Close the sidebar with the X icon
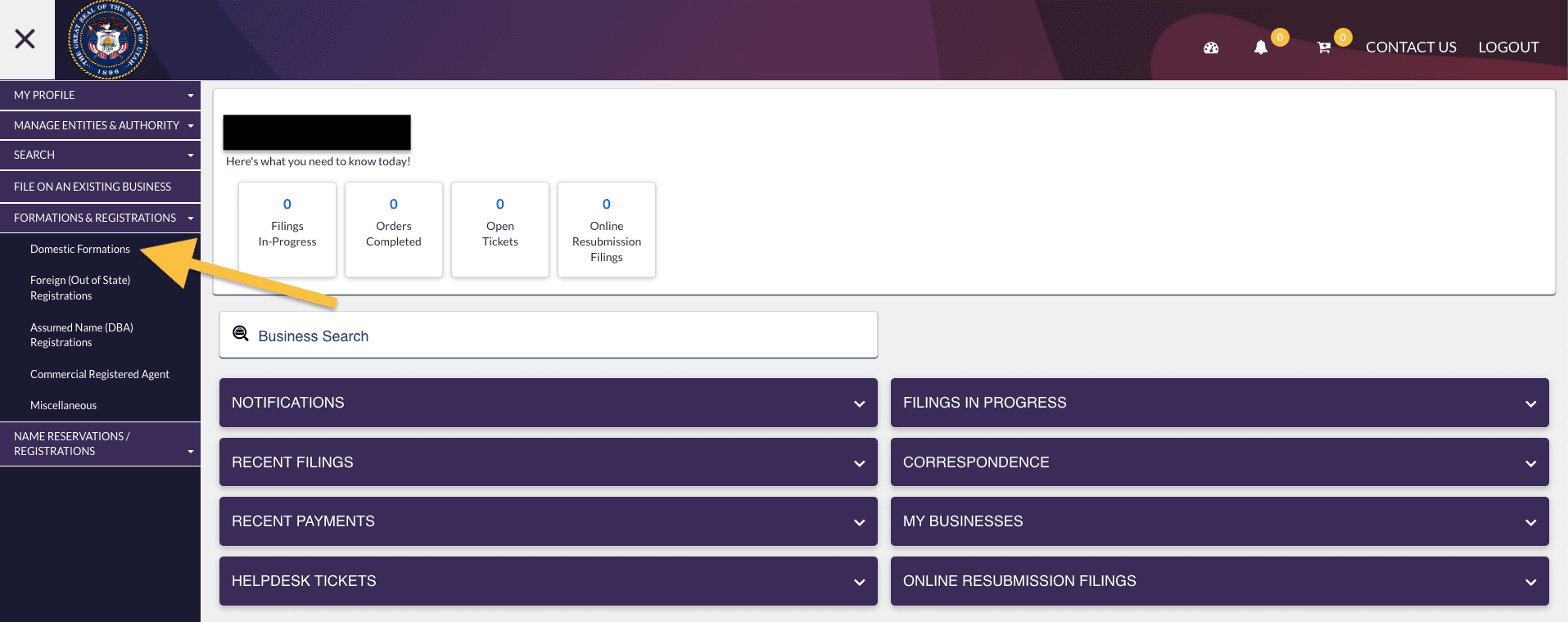1568x622 pixels. (25, 38)
